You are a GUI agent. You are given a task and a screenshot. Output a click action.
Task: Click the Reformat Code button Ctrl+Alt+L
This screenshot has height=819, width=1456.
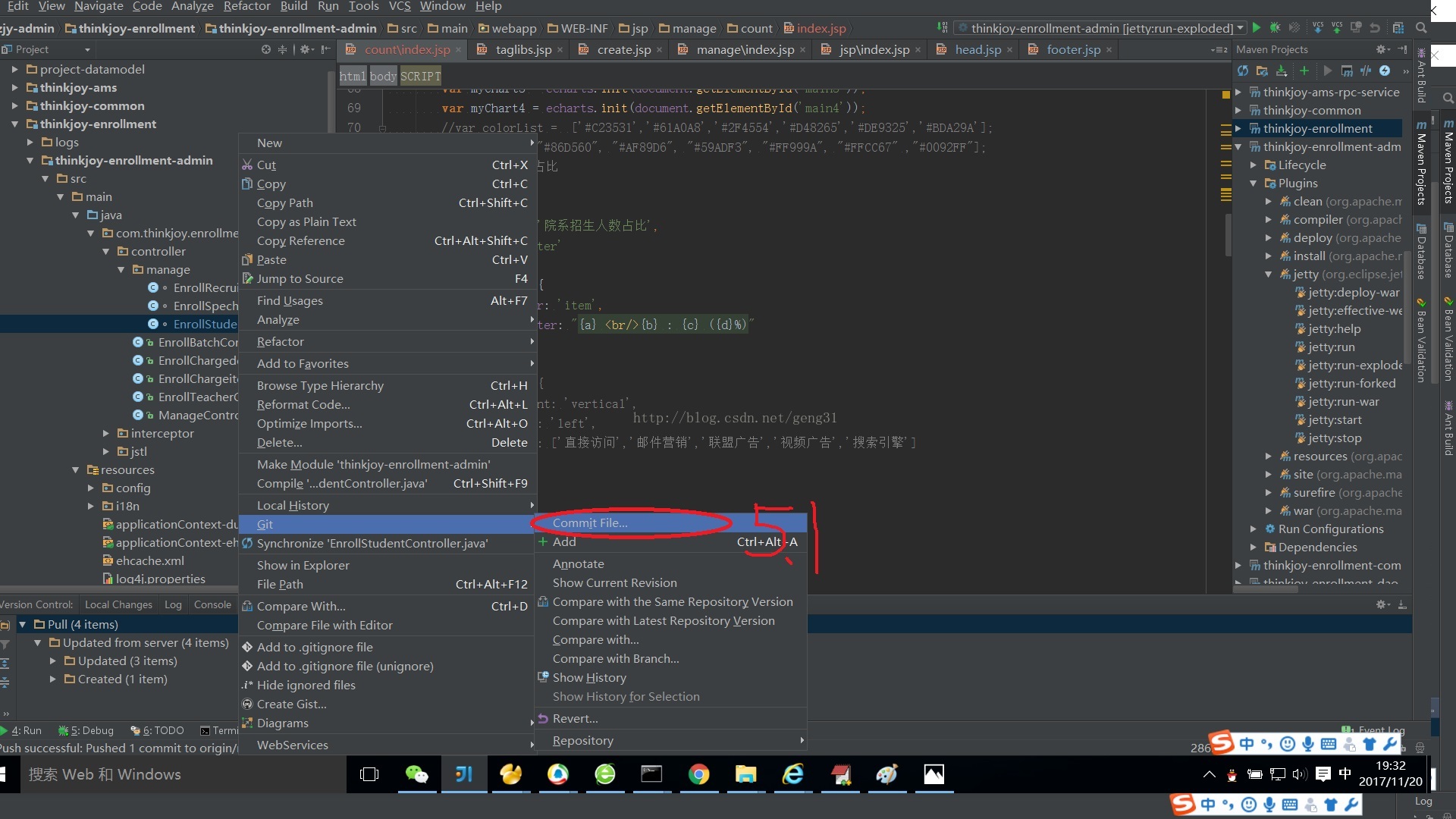pos(303,404)
